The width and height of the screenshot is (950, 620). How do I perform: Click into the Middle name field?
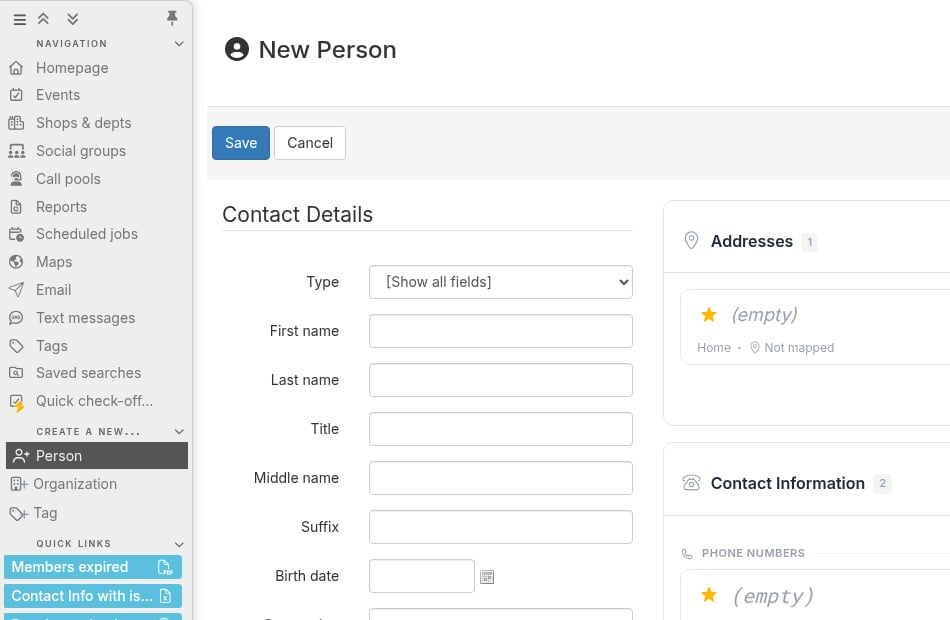500,478
